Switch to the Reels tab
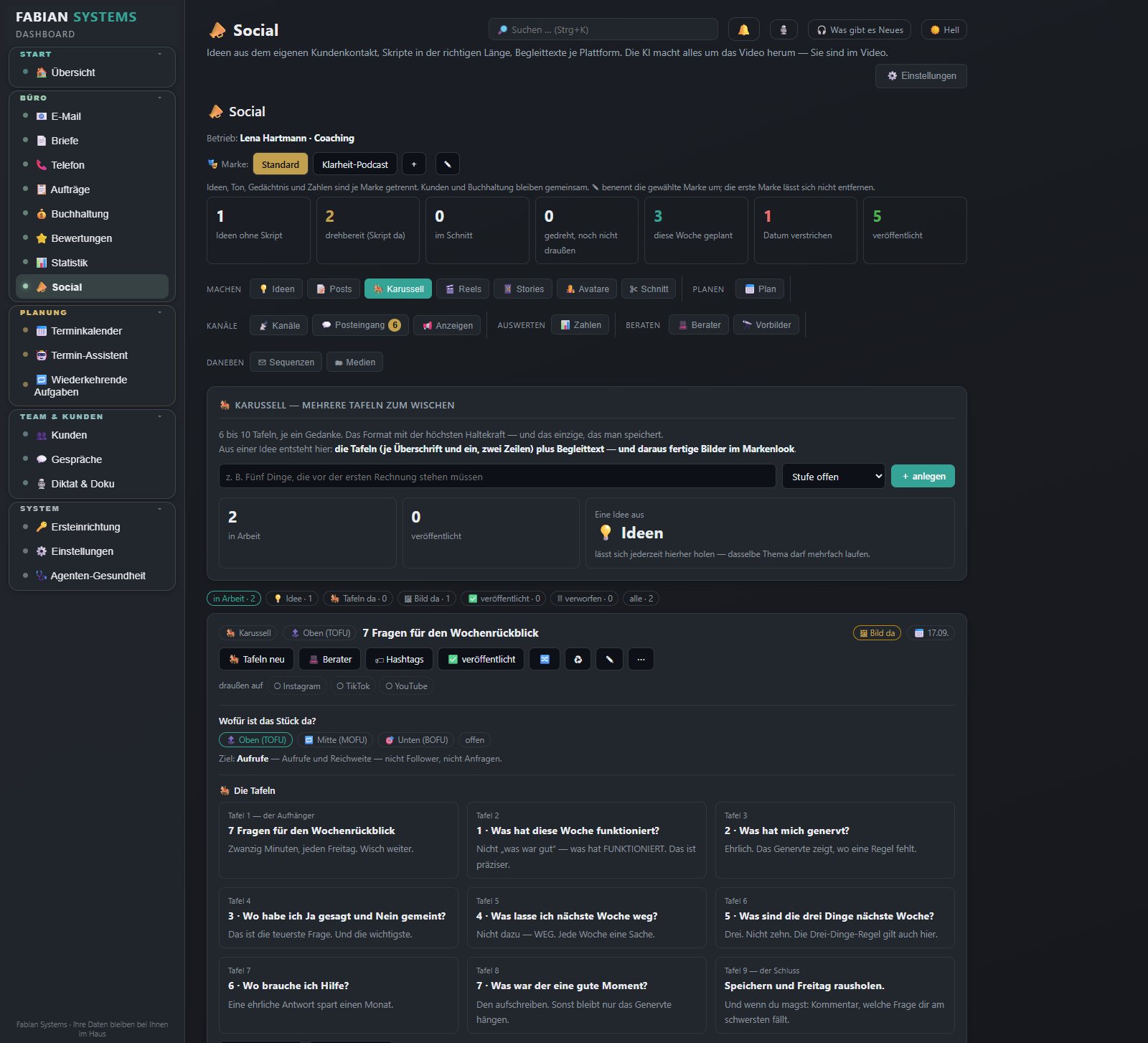1148x1043 pixels. pos(463,289)
